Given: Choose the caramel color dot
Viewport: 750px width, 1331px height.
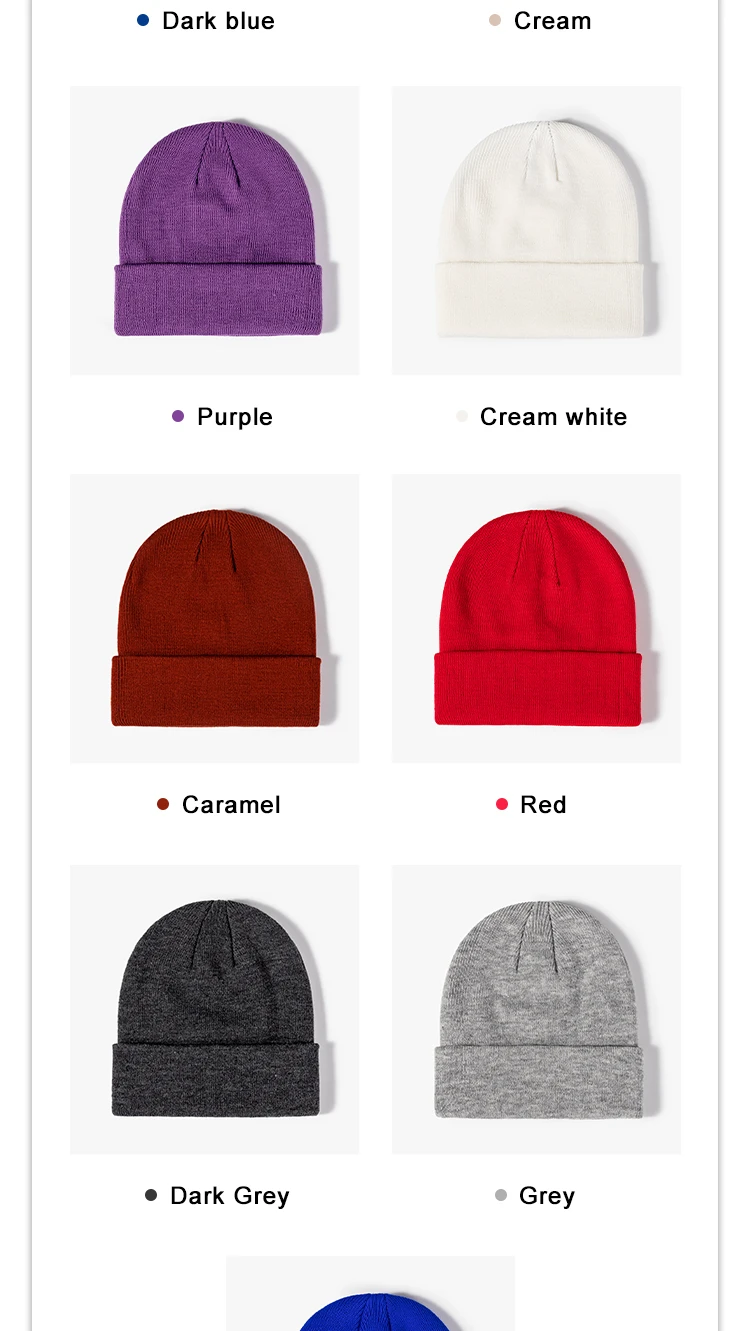Looking at the screenshot, I should click(x=163, y=804).
